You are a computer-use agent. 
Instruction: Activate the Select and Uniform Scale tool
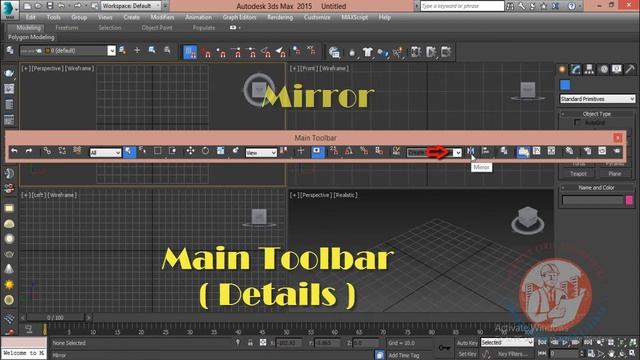[220, 151]
